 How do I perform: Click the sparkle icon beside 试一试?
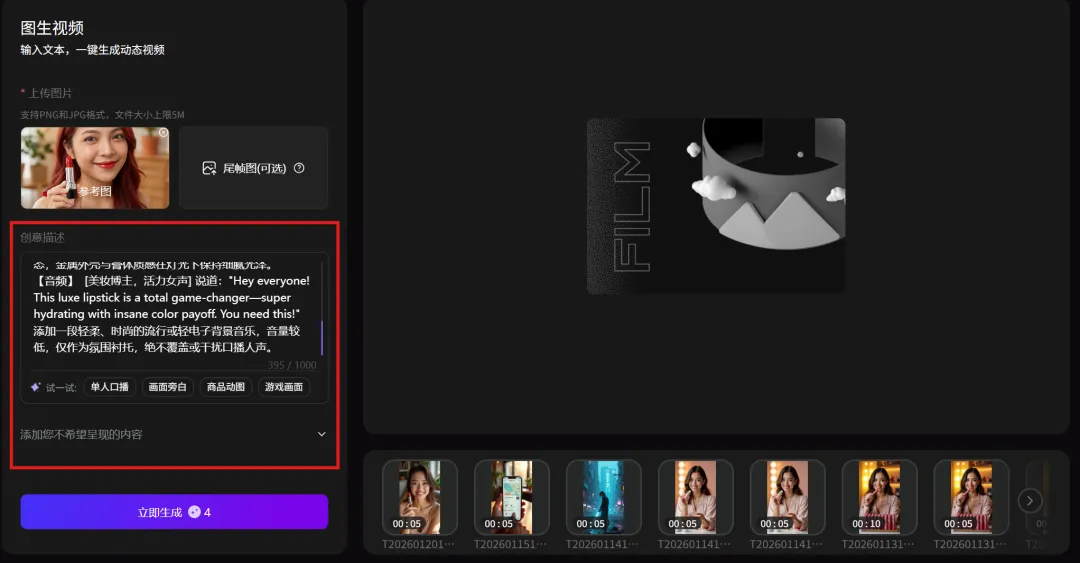(36, 387)
